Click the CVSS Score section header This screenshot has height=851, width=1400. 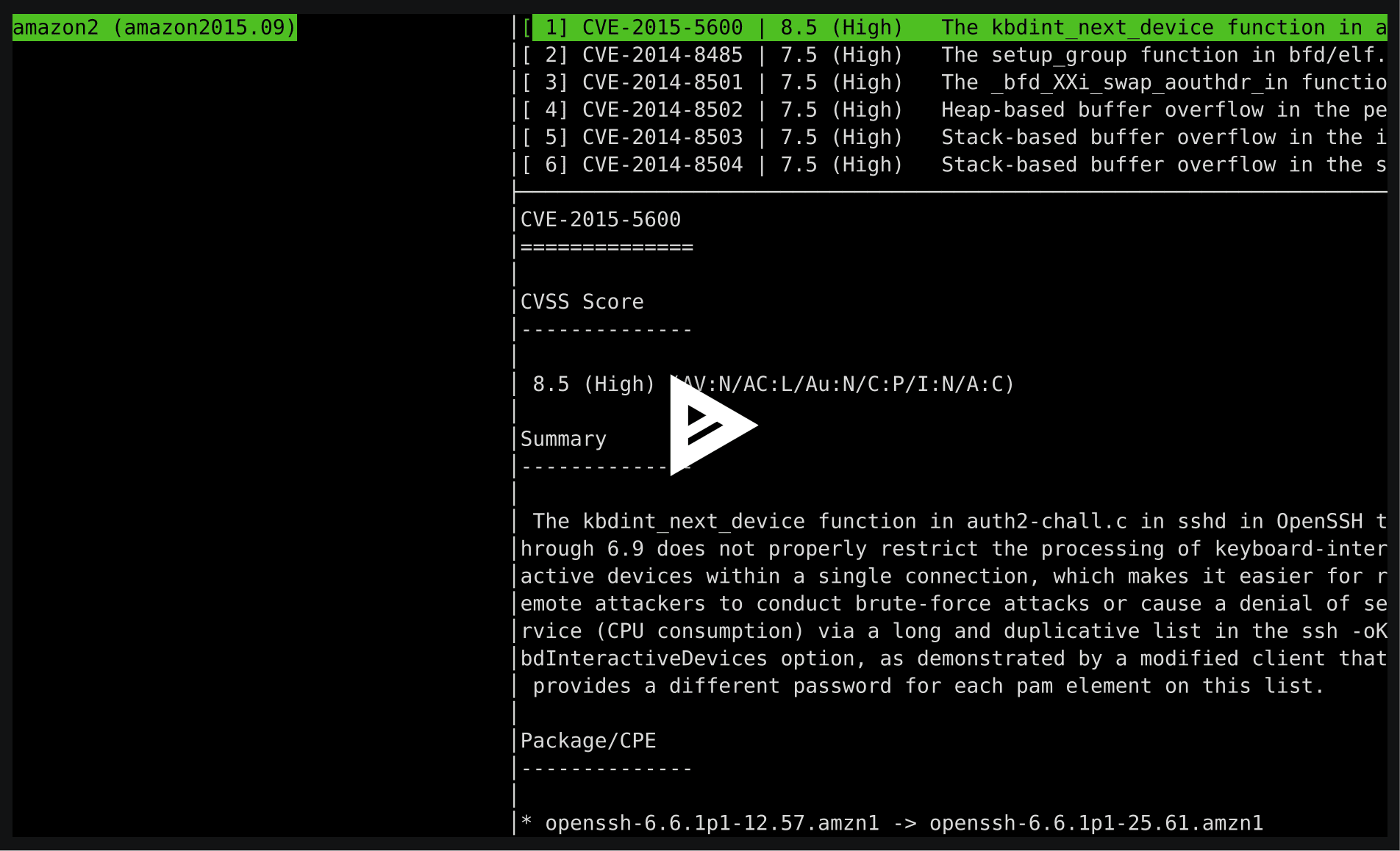pos(582,301)
